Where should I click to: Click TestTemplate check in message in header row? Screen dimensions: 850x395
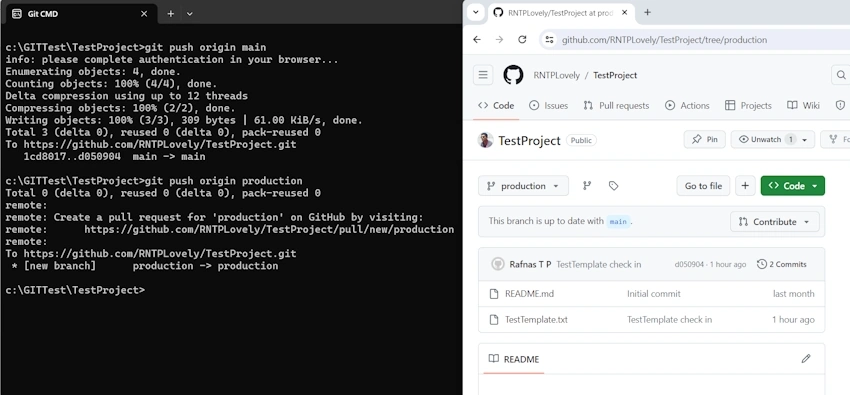(598, 264)
